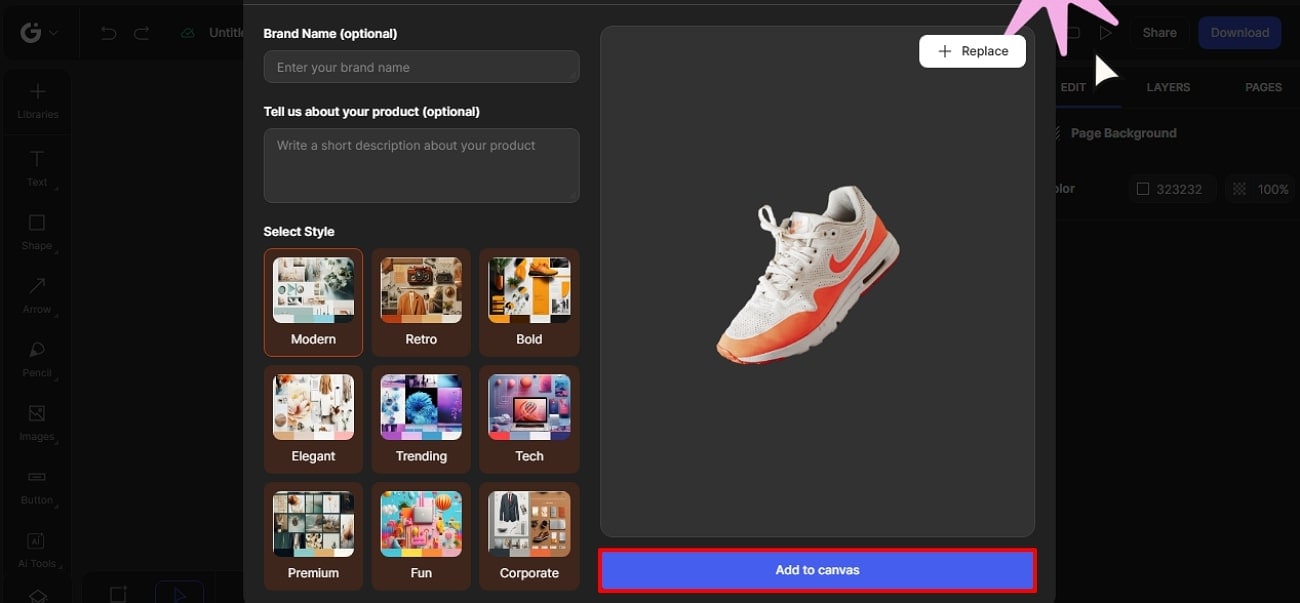The width and height of the screenshot is (1300, 603).
Task: Switch to the PAGES tab
Action: (x=1263, y=87)
